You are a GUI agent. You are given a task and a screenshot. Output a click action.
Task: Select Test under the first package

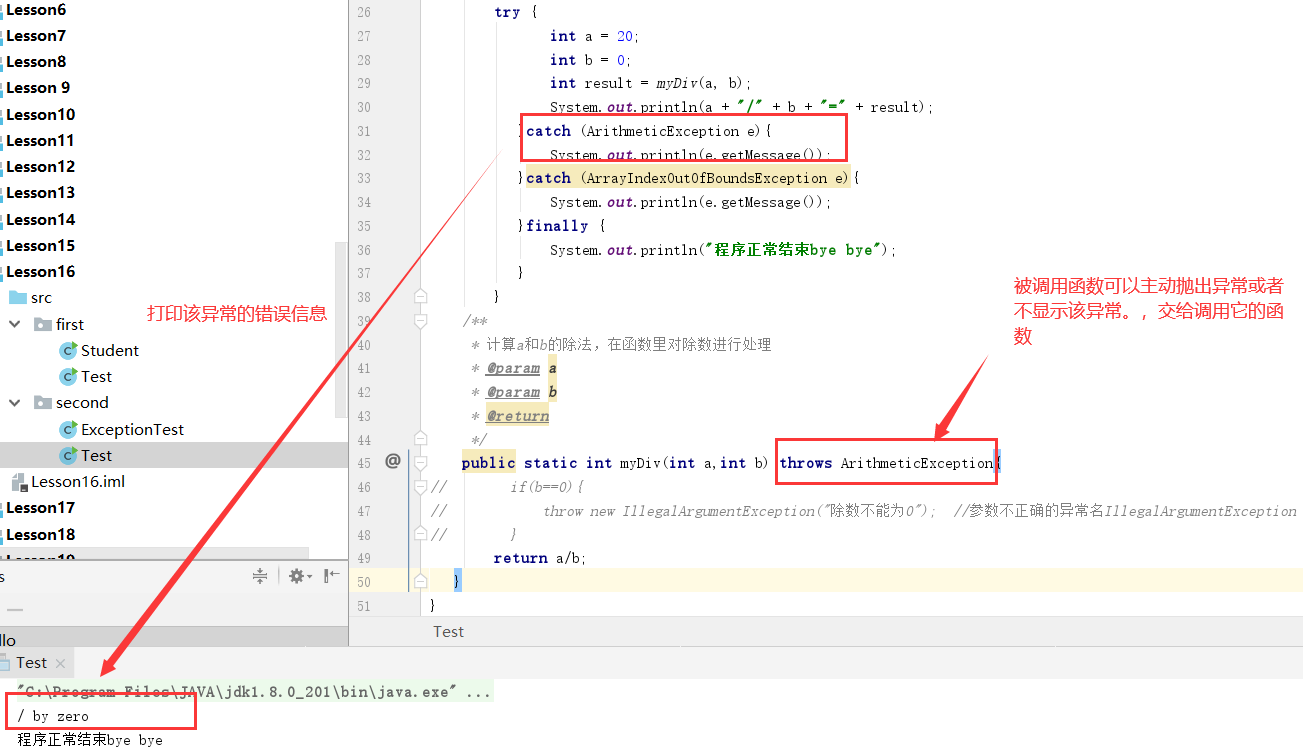[97, 377]
